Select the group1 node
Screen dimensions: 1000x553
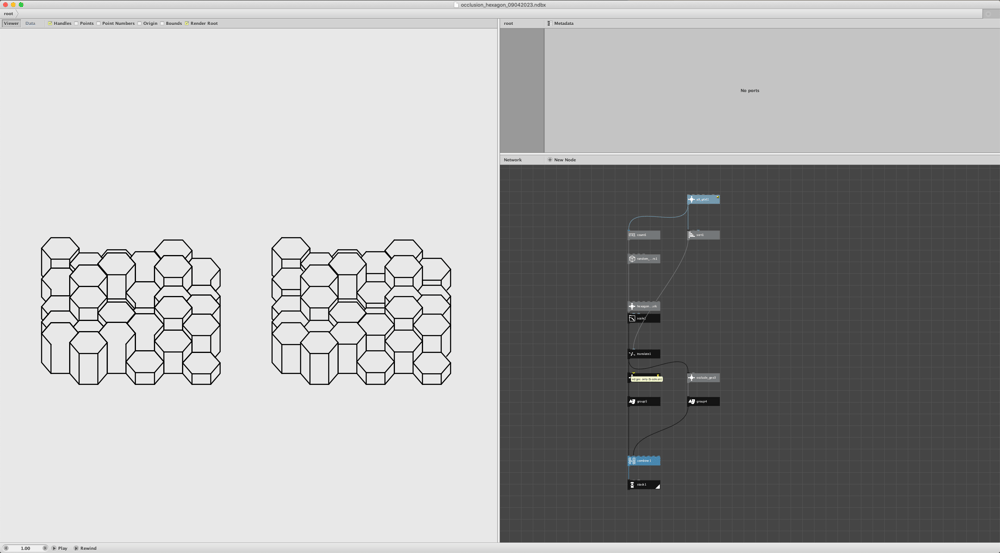[x=643, y=401]
